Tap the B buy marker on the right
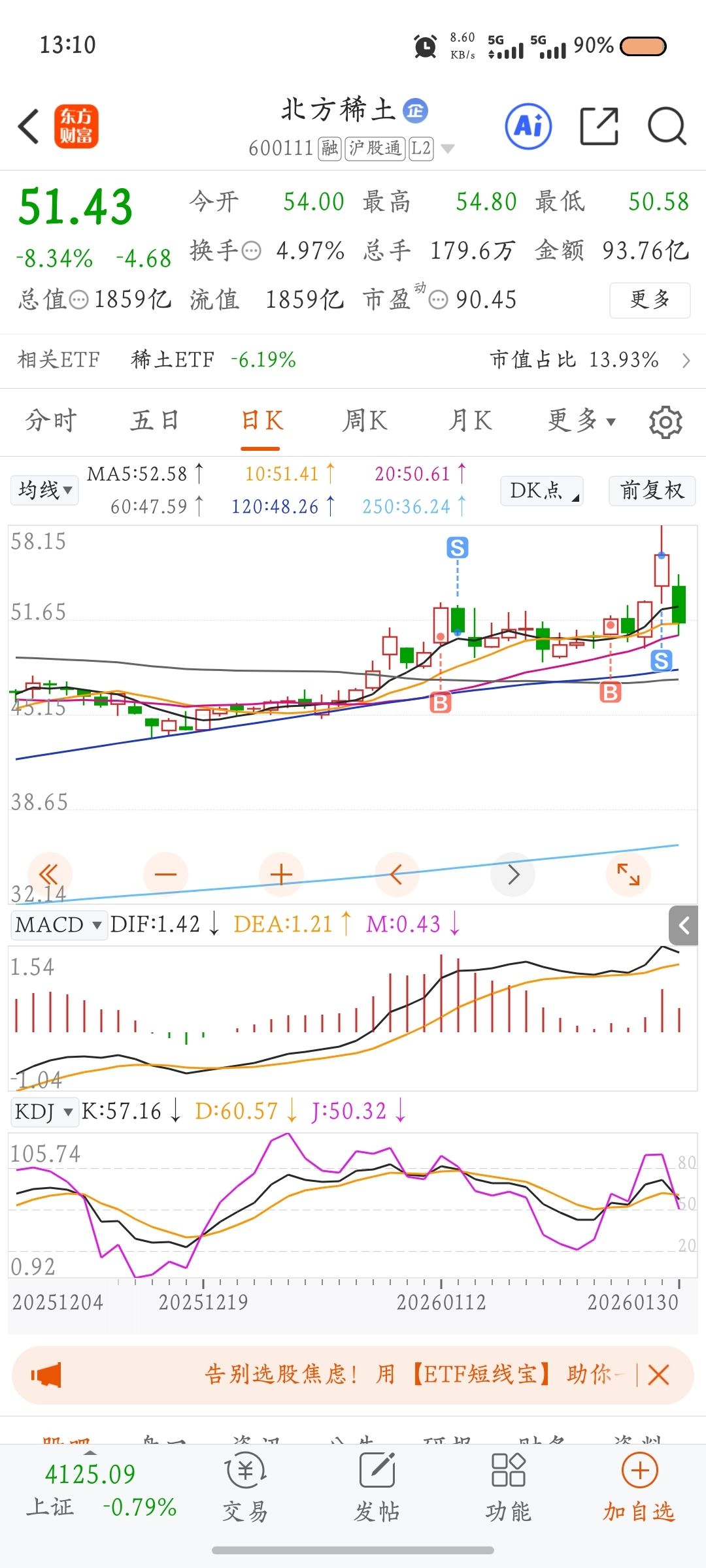Viewport: 706px width, 1568px height. 611,692
